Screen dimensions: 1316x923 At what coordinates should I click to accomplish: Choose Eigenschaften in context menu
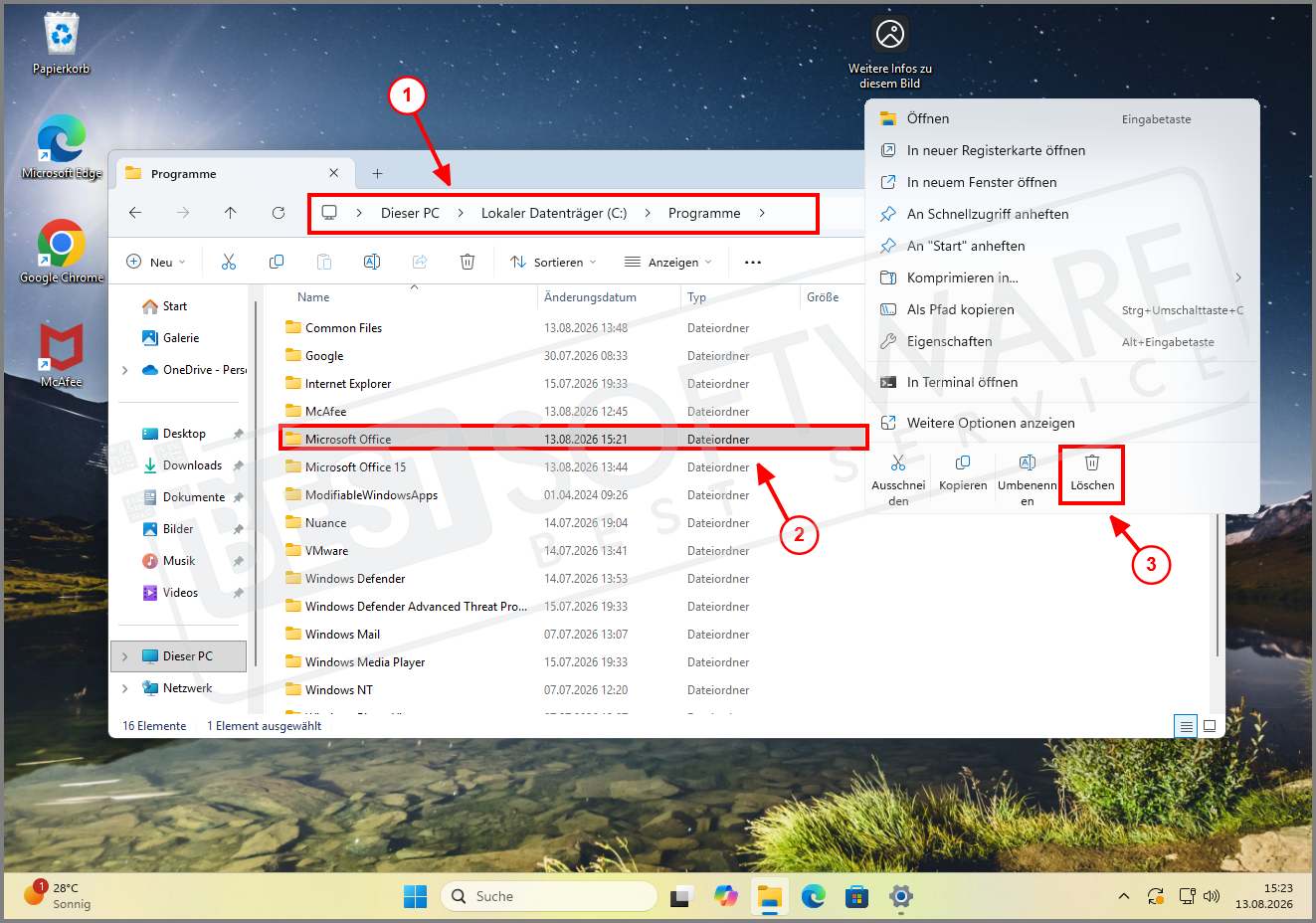pos(1061,341)
